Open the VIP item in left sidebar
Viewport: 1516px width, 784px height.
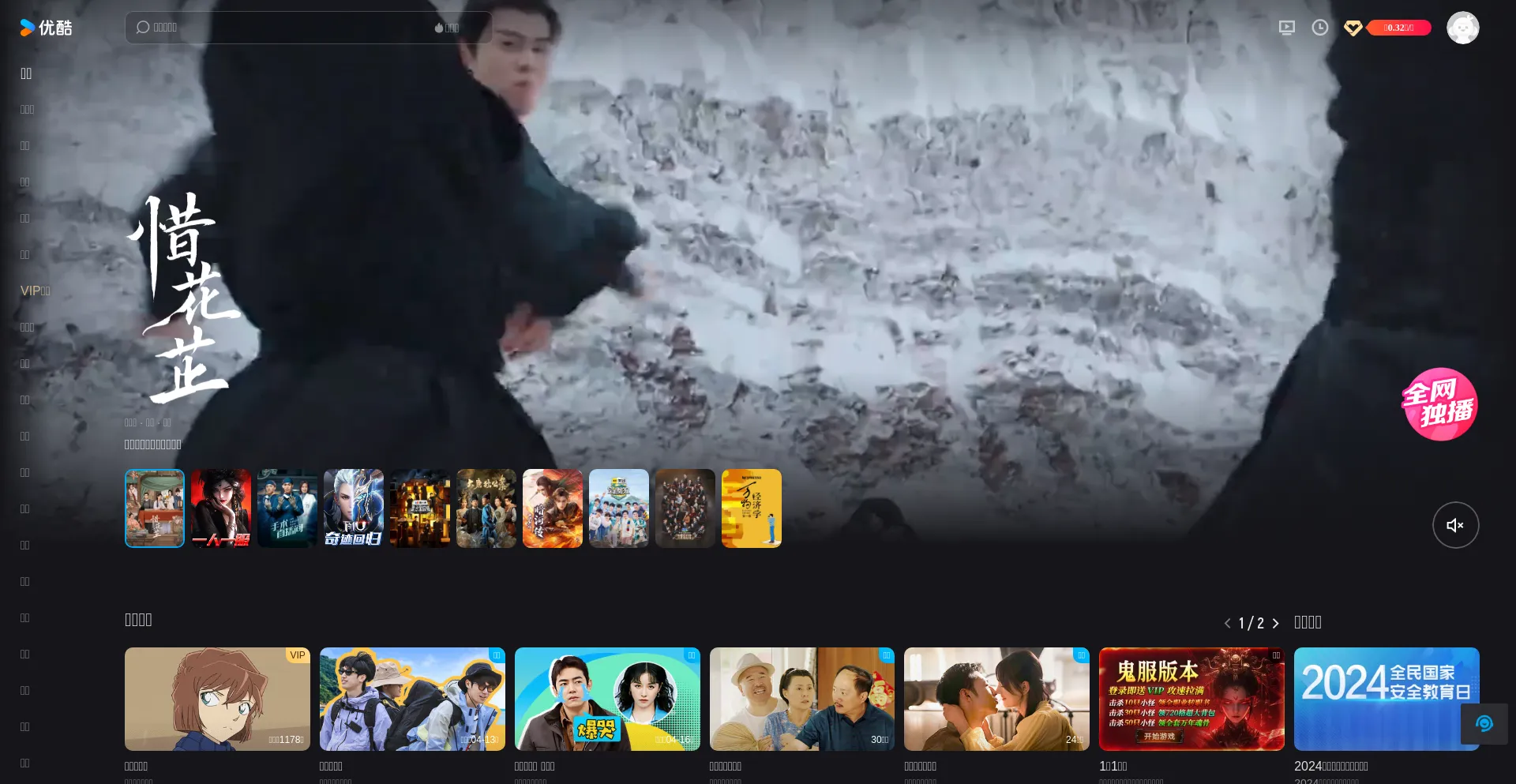[35, 291]
